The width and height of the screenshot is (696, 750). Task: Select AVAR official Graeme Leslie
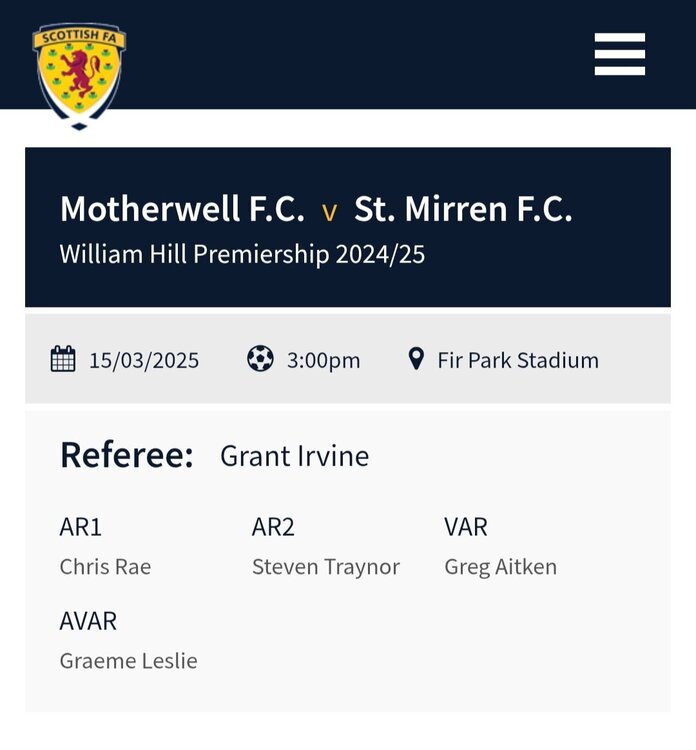(x=128, y=661)
